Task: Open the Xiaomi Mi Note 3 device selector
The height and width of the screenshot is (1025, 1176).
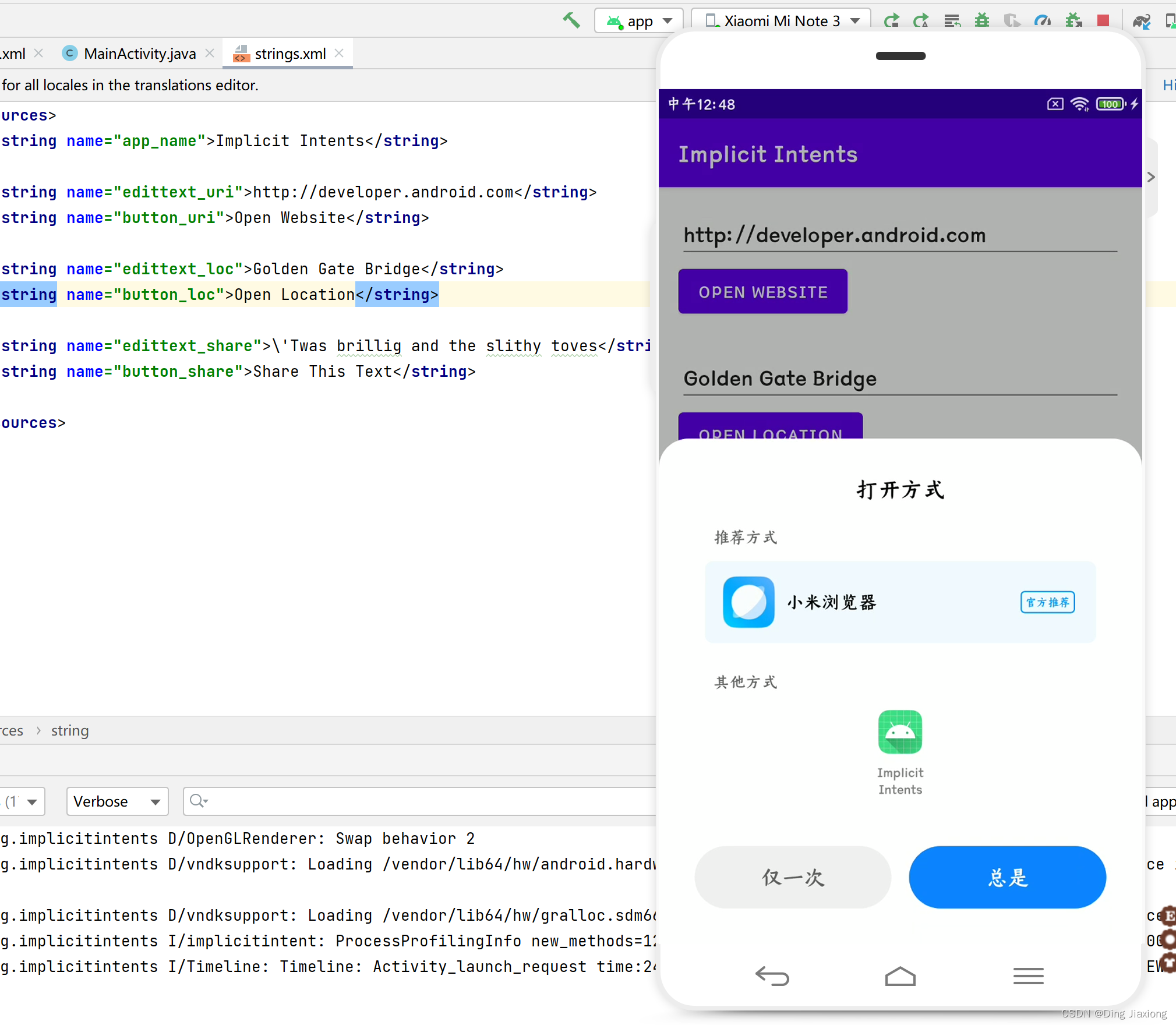Action: [781, 20]
